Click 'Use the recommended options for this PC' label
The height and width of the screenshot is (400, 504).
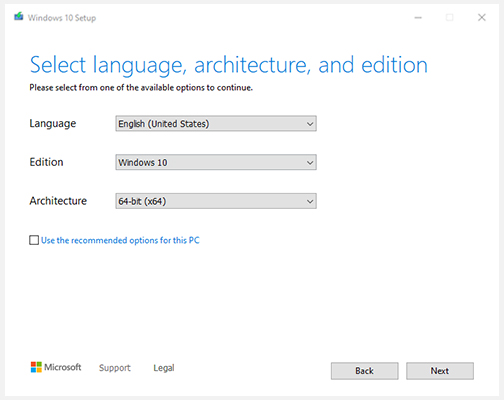pyautogui.click(x=120, y=240)
